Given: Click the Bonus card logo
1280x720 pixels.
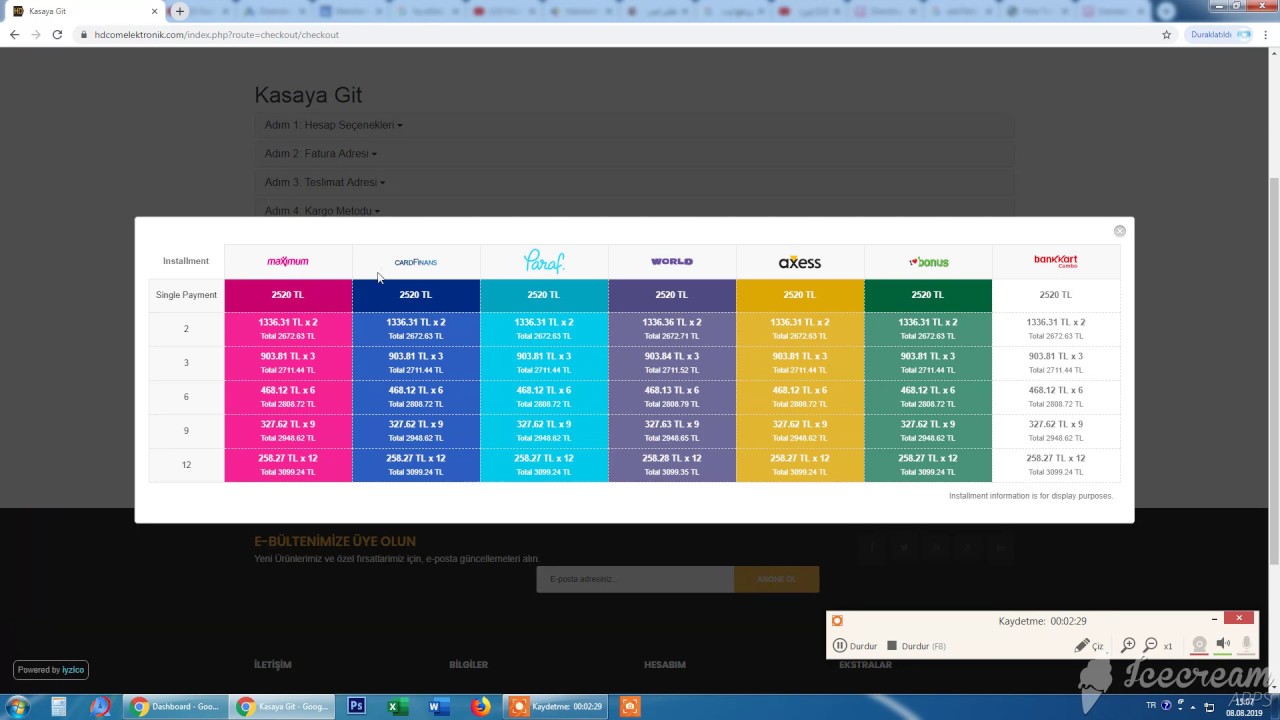Looking at the screenshot, I should coord(928,262).
